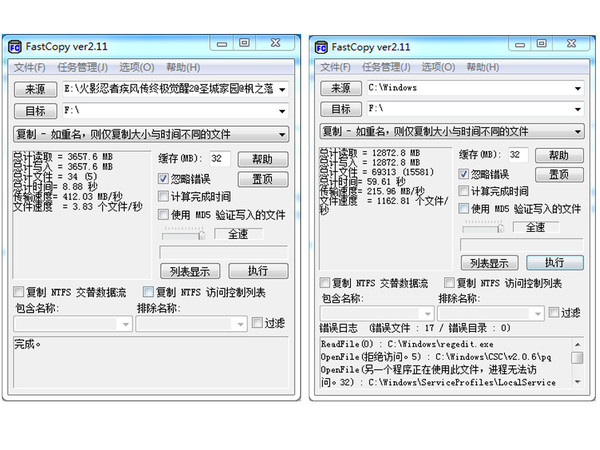Image resolution: width=600 pixels, height=450 pixels.
Task: Click 列表显示 button in left window
Action: [190, 271]
